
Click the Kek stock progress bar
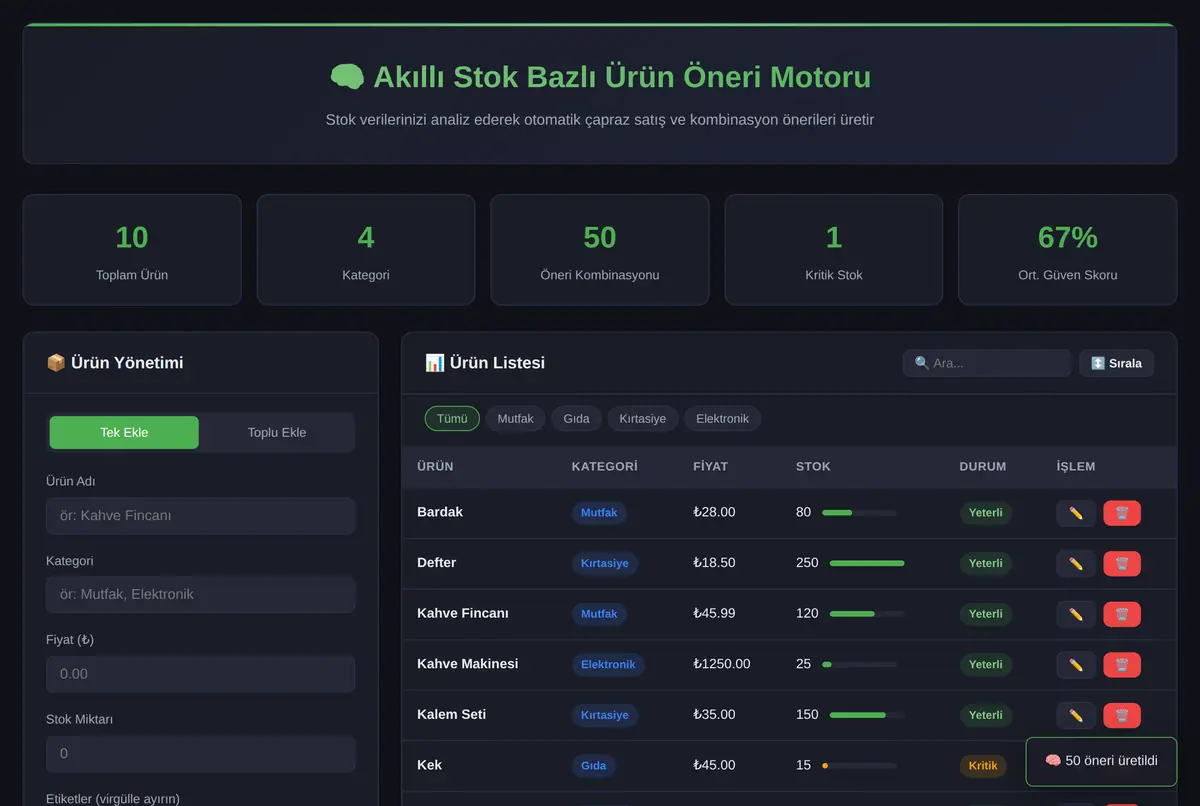(859, 765)
